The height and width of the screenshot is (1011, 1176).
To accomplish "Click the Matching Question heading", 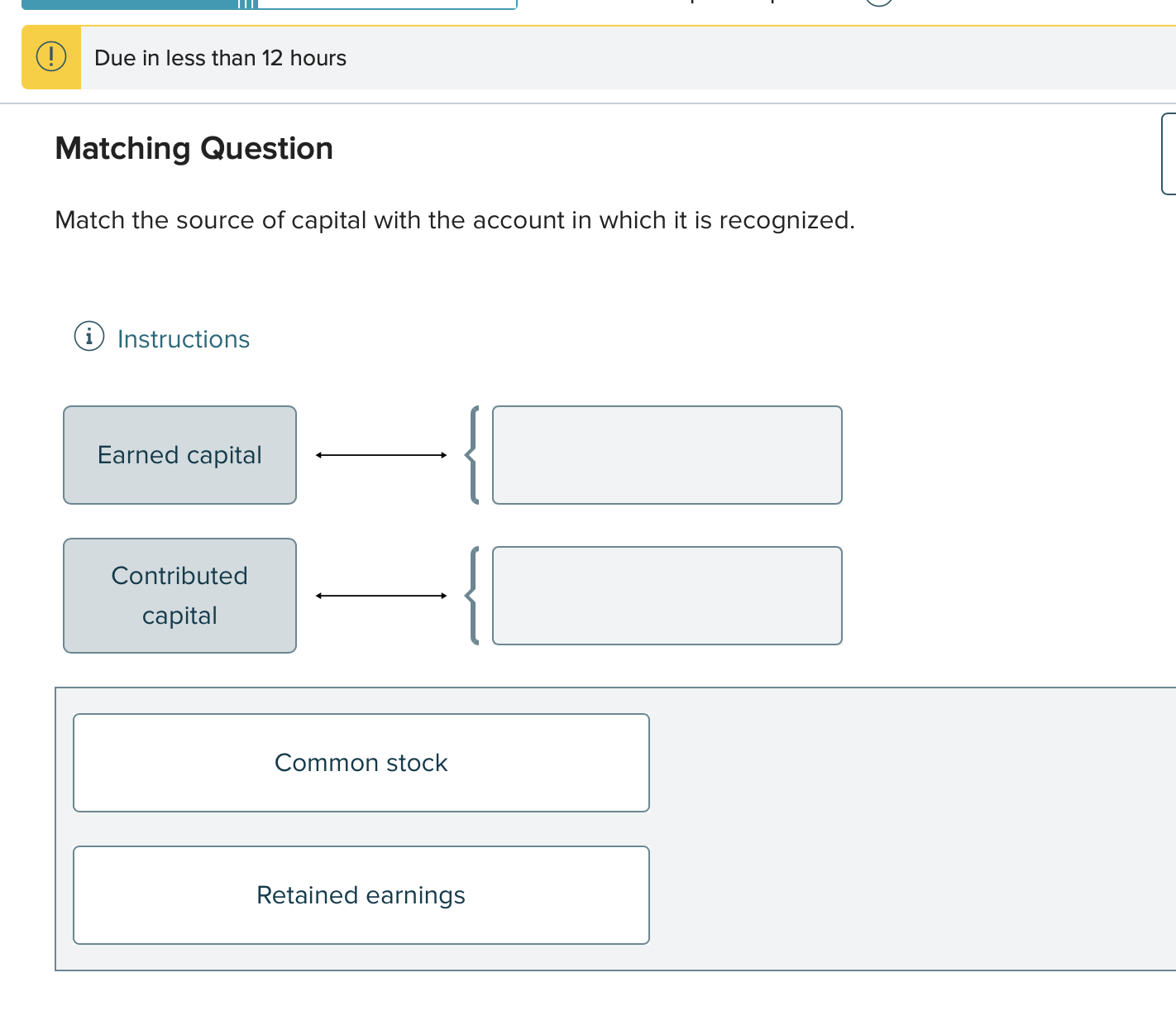I will [x=194, y=149].
